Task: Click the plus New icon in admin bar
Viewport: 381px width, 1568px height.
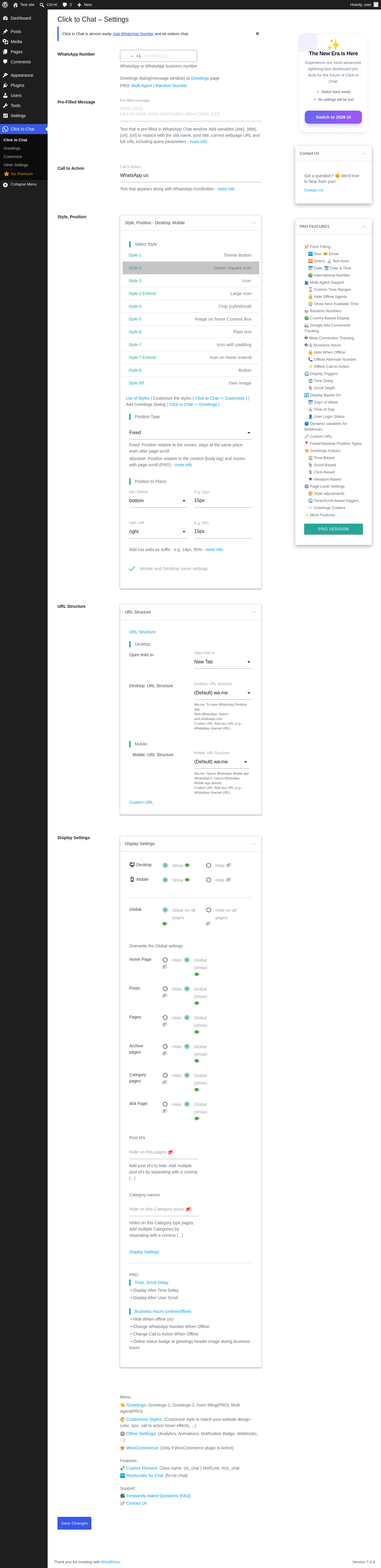Action: (x=79, y=4)
